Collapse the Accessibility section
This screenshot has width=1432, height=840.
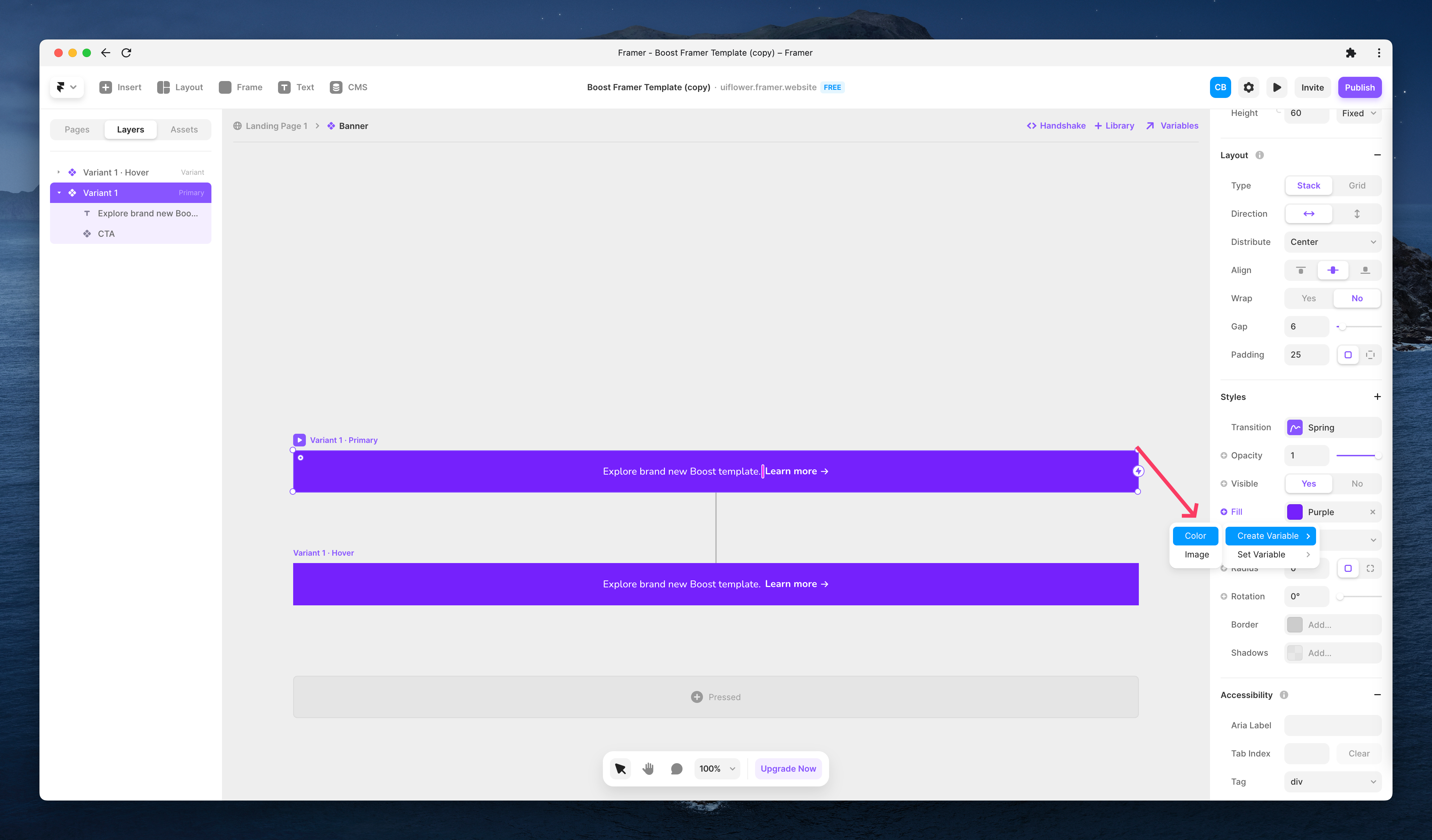[1377, 694]
